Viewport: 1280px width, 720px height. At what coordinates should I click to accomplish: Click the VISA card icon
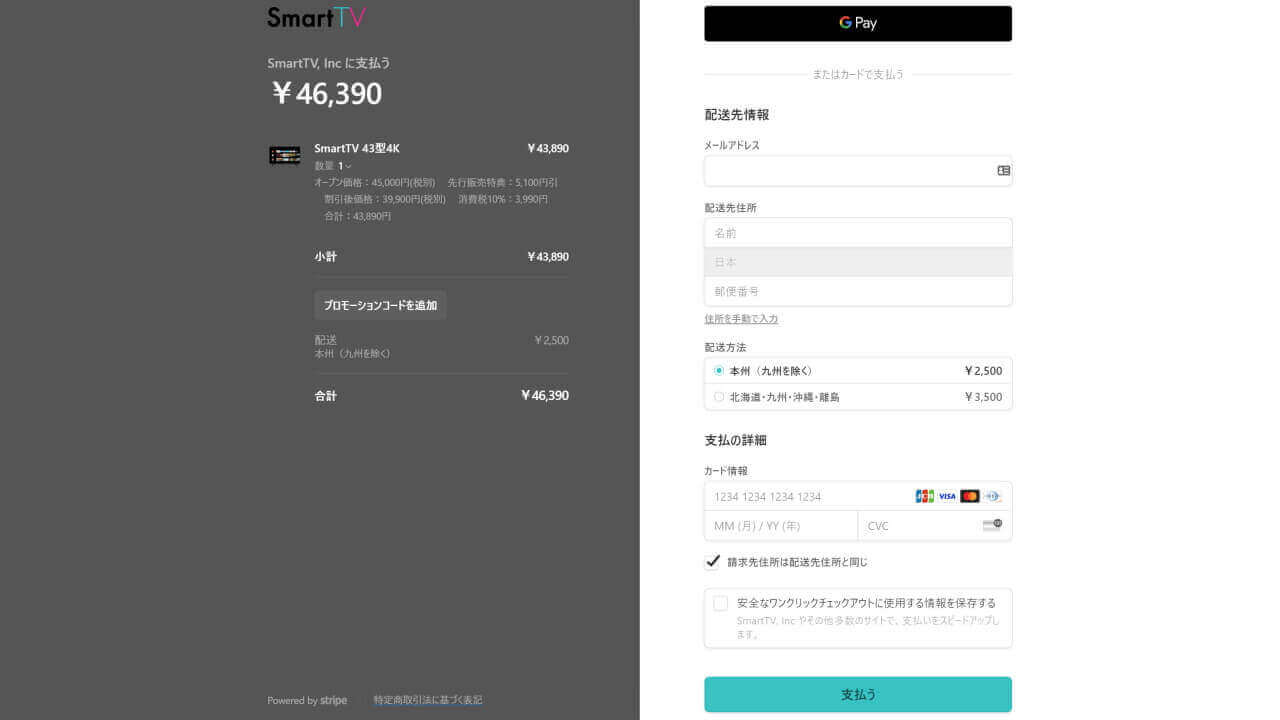[x=947, y=496]
